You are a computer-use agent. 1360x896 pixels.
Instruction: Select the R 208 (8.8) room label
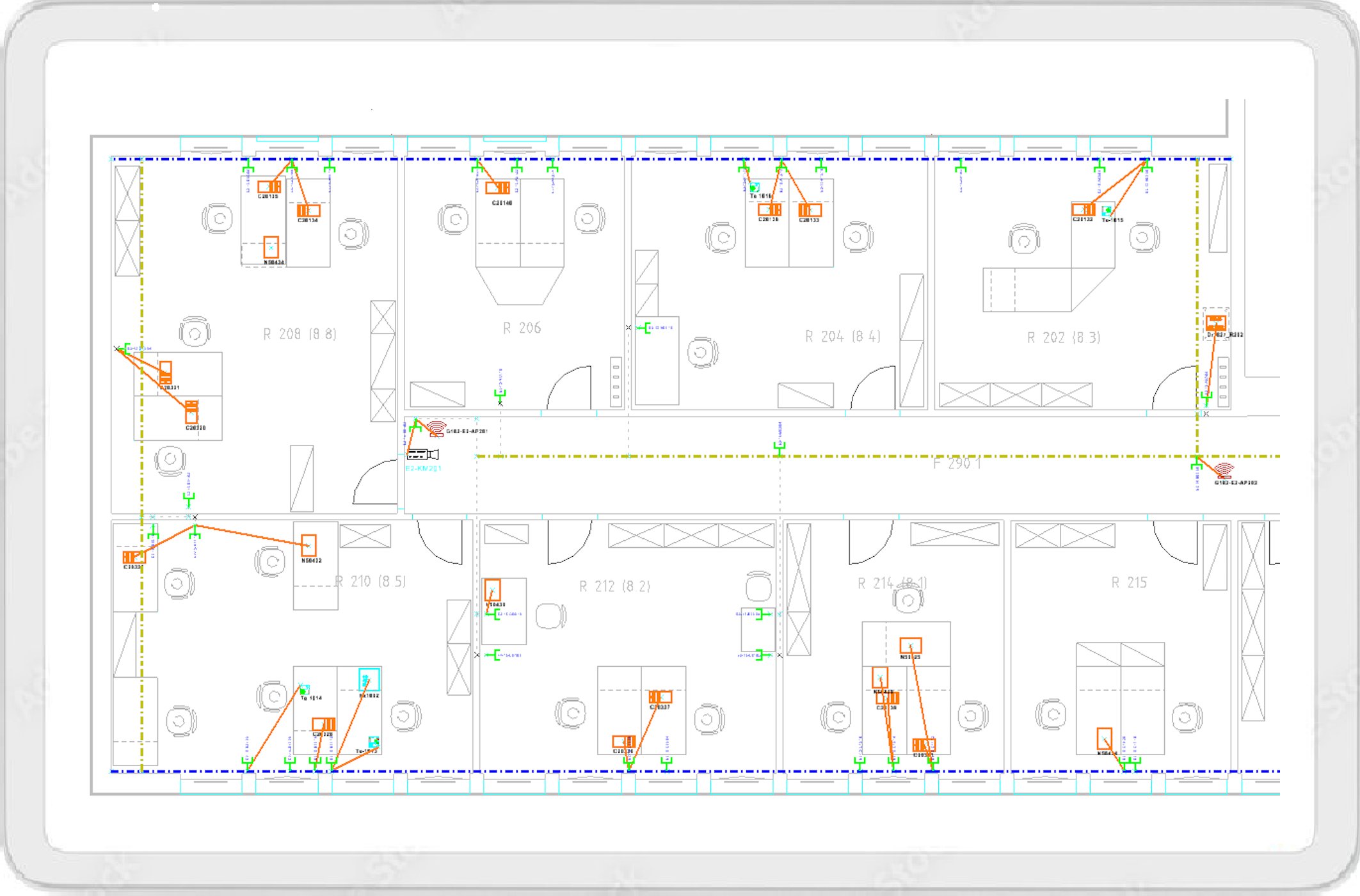point(300,334)
